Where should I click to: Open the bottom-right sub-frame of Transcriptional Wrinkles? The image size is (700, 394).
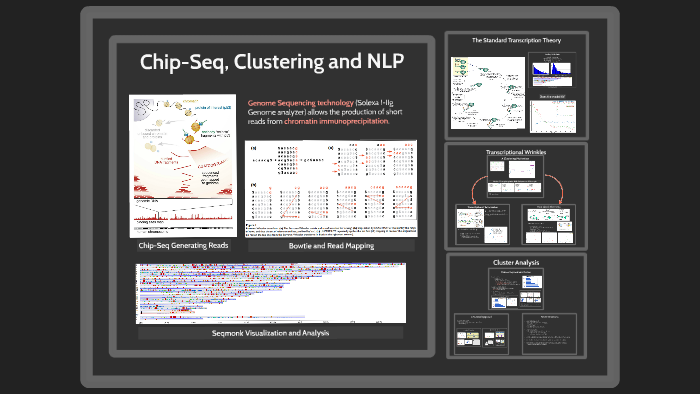point(549,224)
